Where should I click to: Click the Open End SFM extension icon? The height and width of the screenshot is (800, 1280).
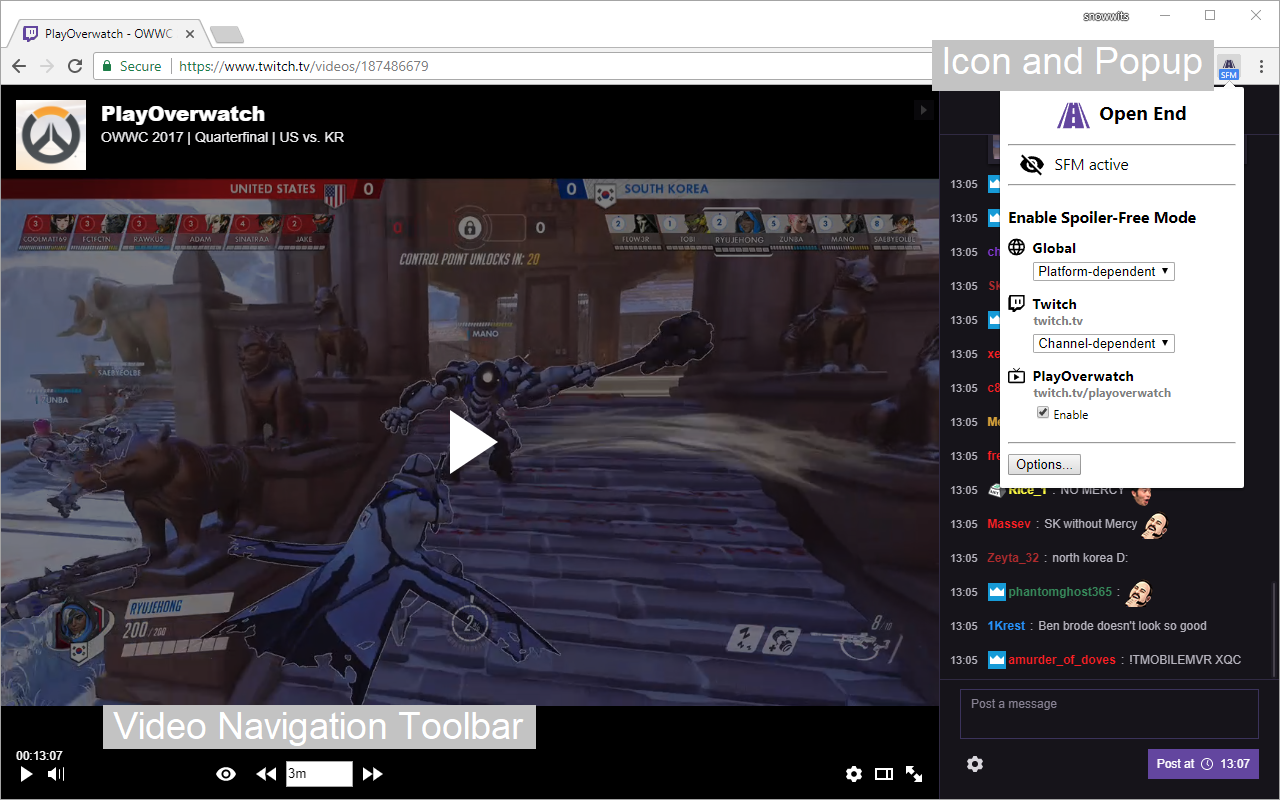(1229, 67)
